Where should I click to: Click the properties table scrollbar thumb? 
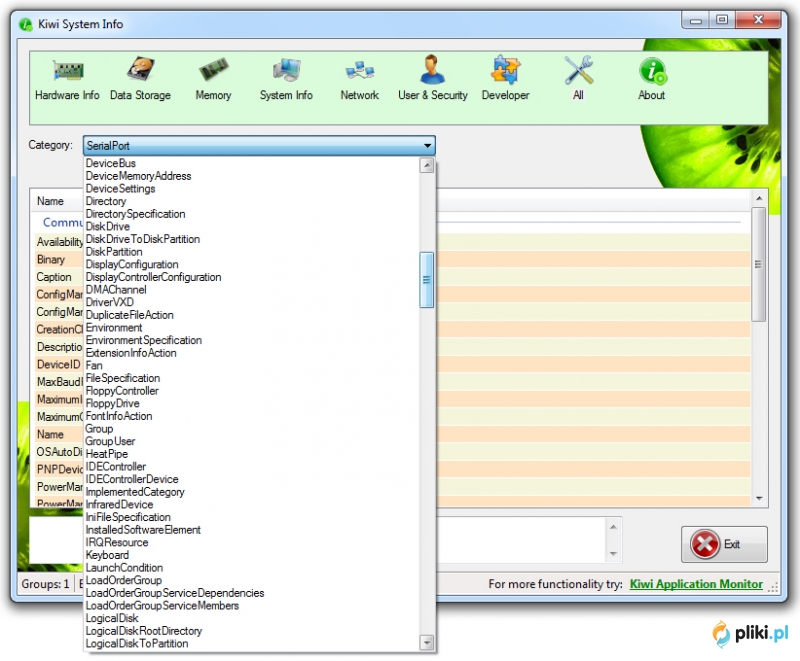click(759, 264)
